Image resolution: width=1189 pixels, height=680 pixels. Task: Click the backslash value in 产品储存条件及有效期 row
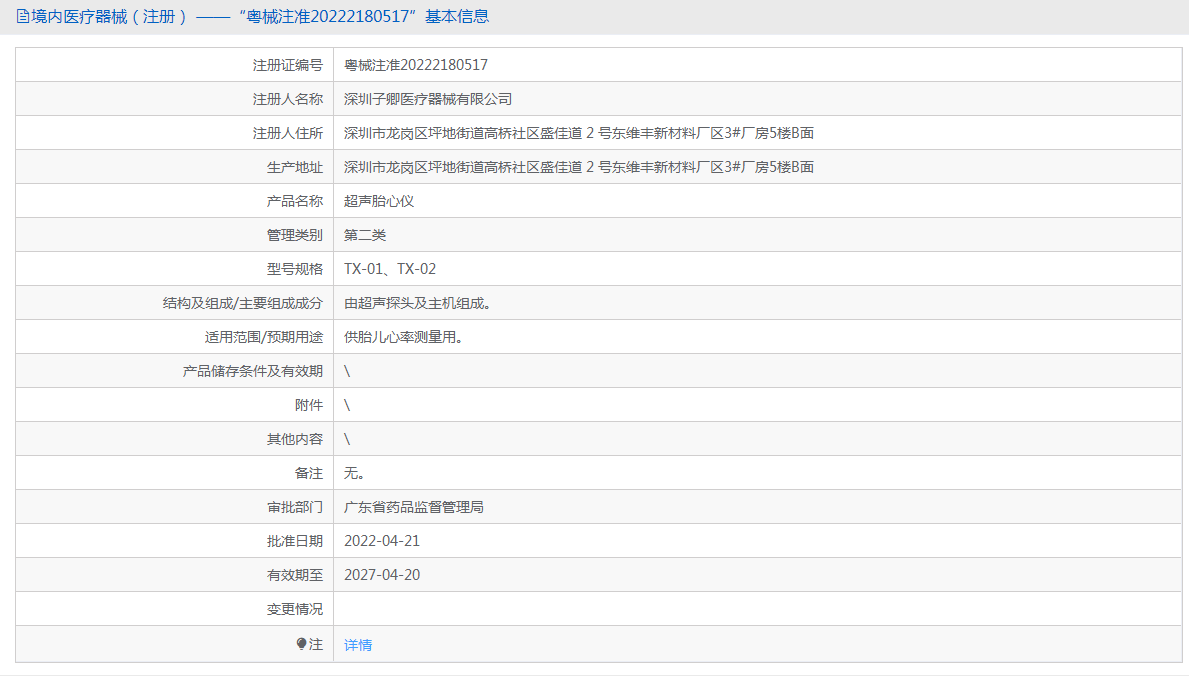point(347,371)
